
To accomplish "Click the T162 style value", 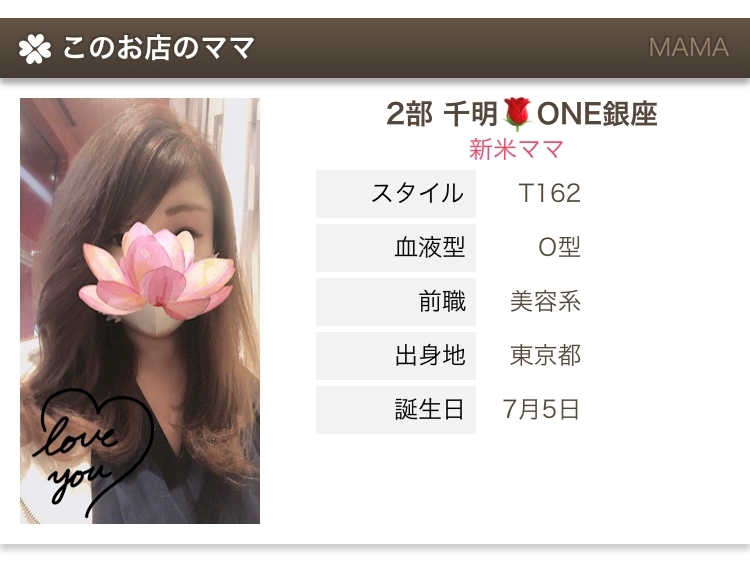I will click(549, 193).
